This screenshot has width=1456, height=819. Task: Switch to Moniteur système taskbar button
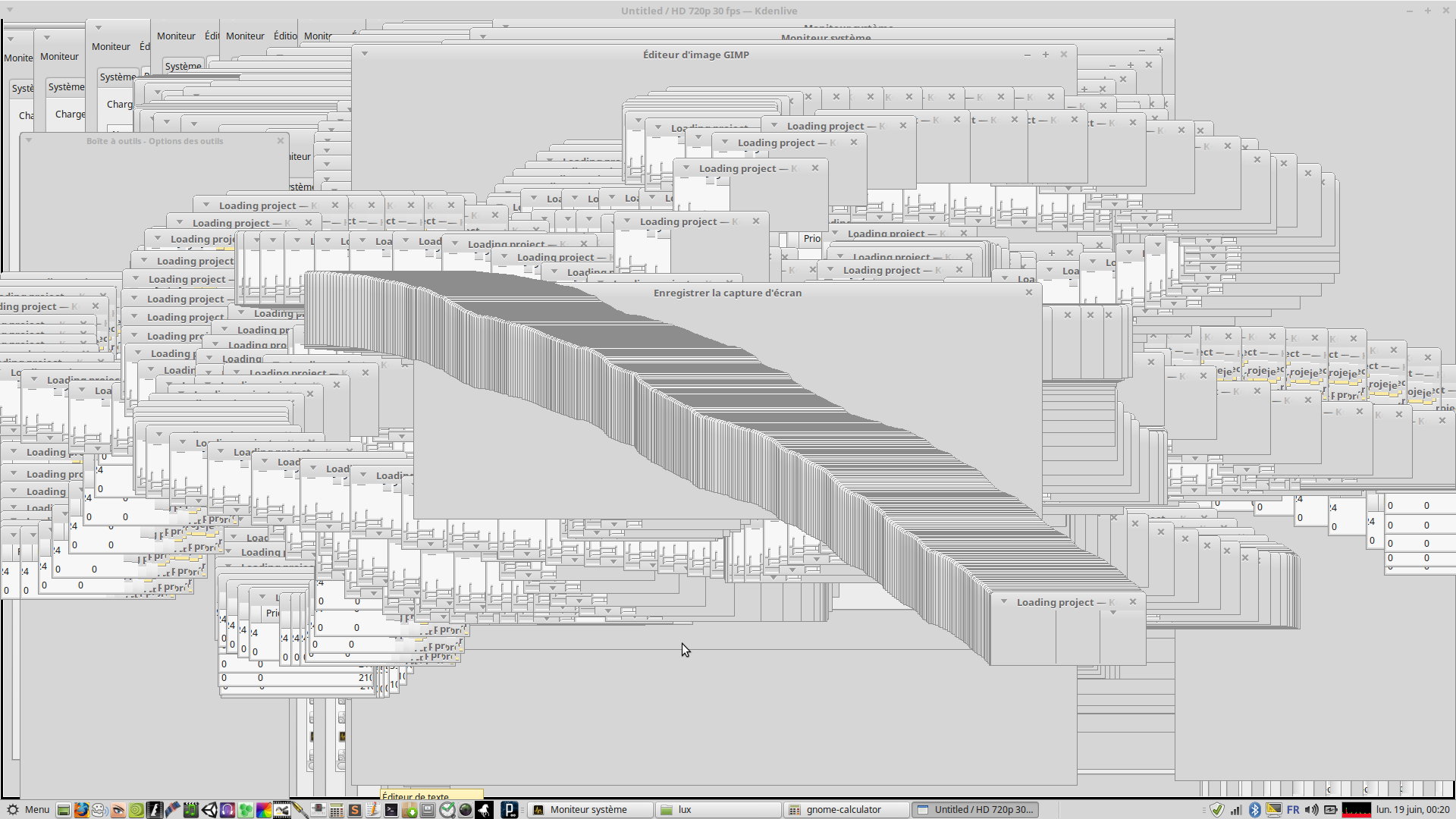[x=588, y=810]
